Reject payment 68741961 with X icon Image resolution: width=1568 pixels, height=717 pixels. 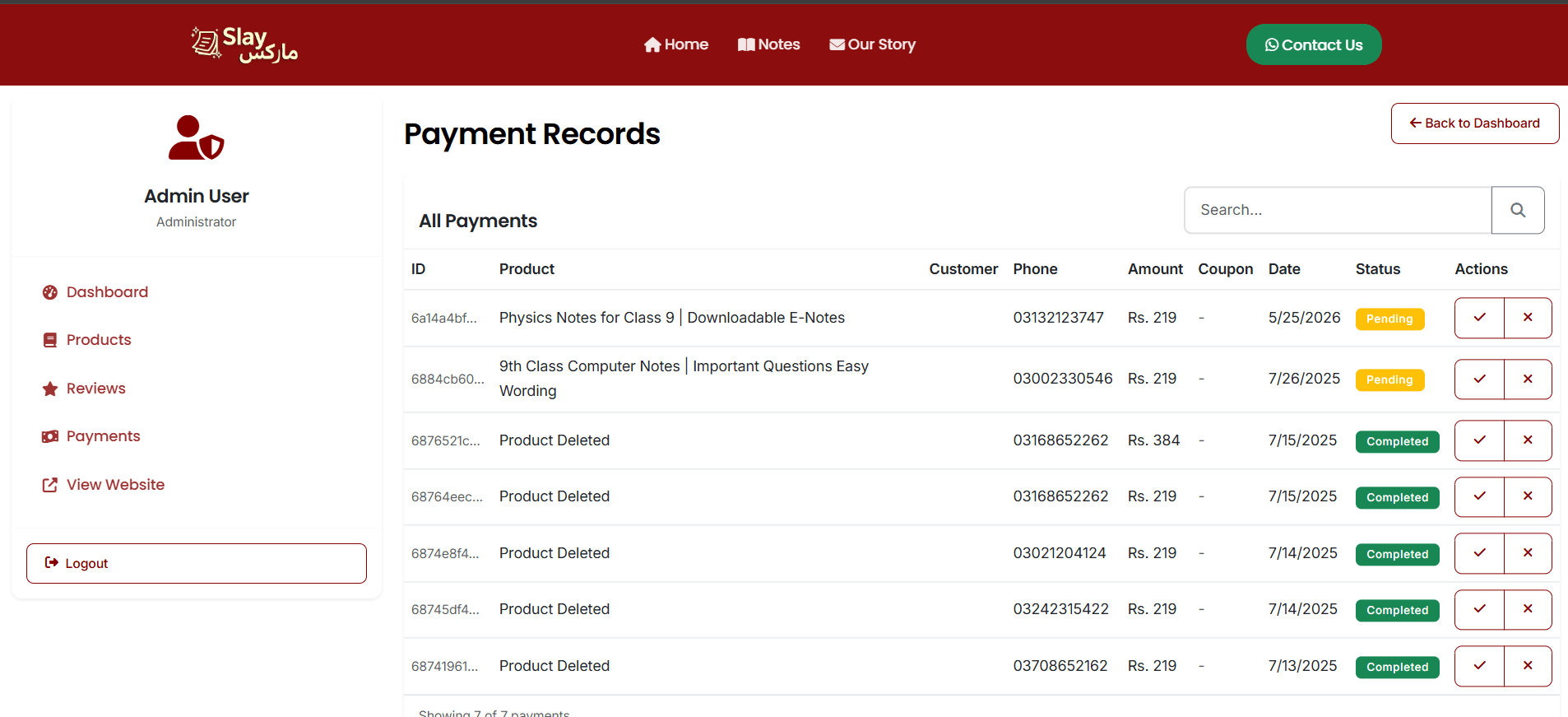tap(1528, 666)
